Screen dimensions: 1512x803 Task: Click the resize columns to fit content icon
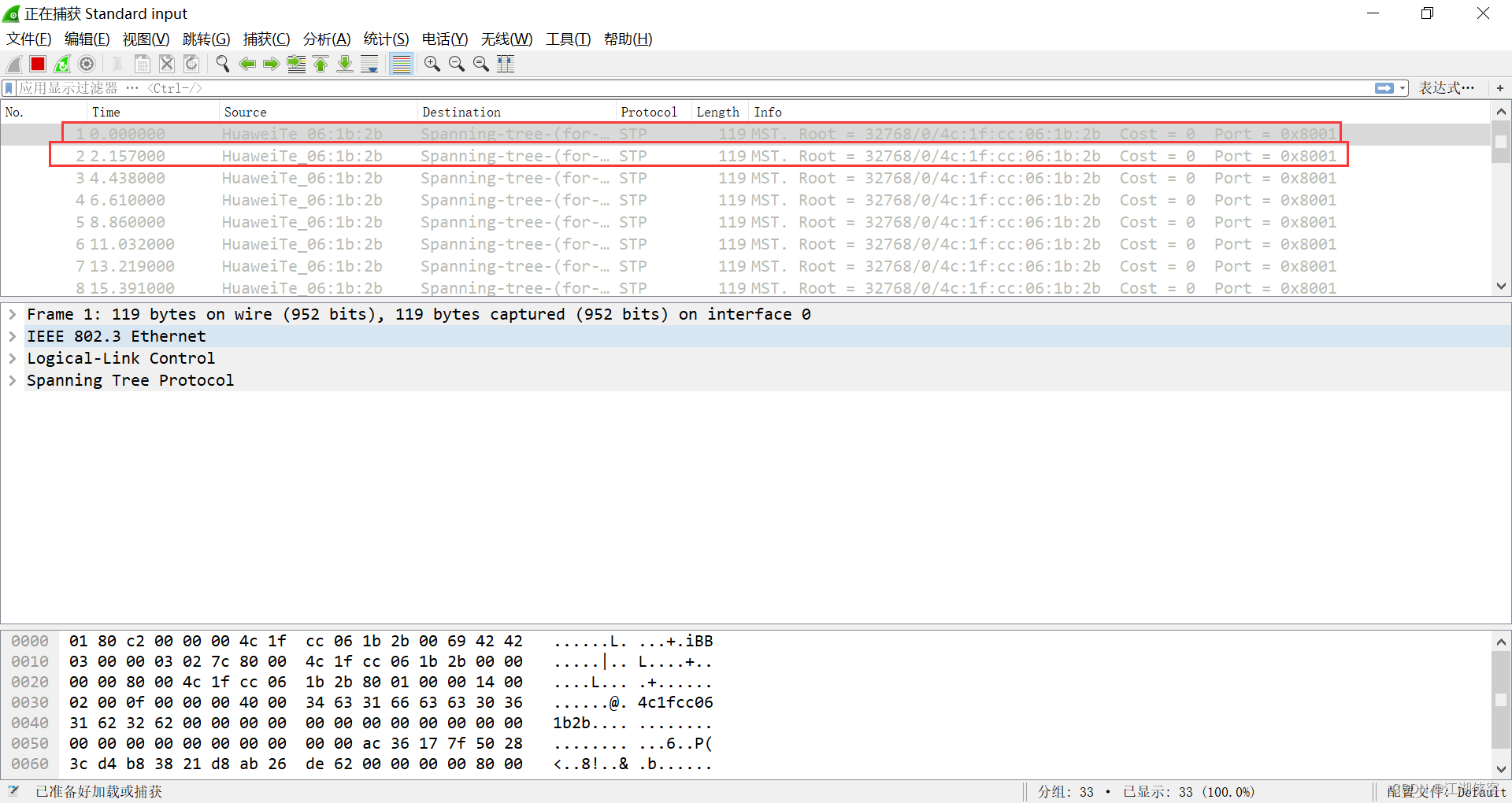(506, 65)
